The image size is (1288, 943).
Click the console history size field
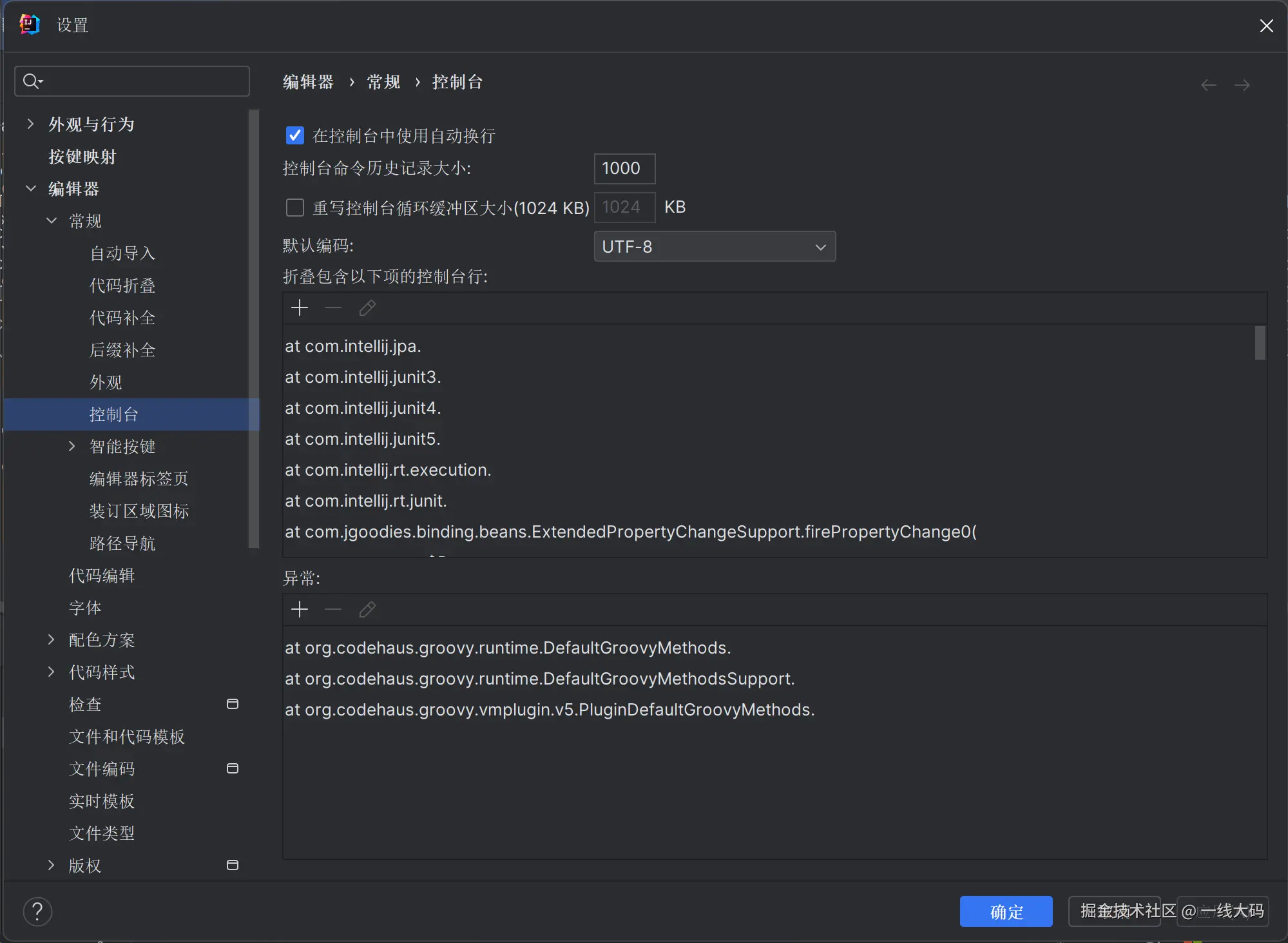coord(624,169)
